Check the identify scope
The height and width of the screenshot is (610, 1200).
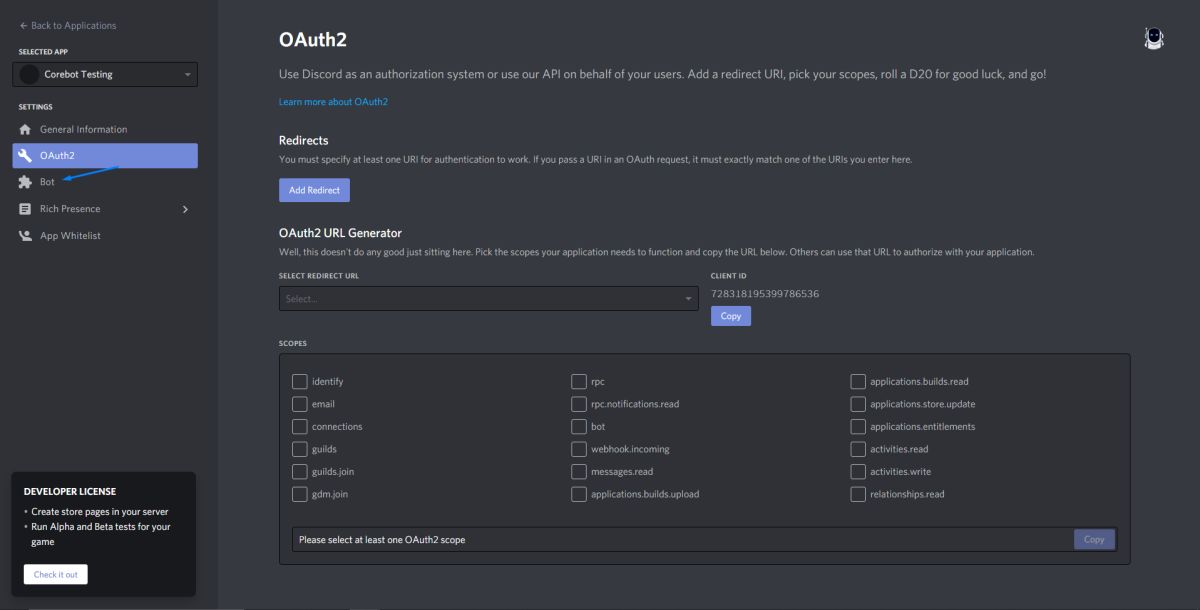300,381
